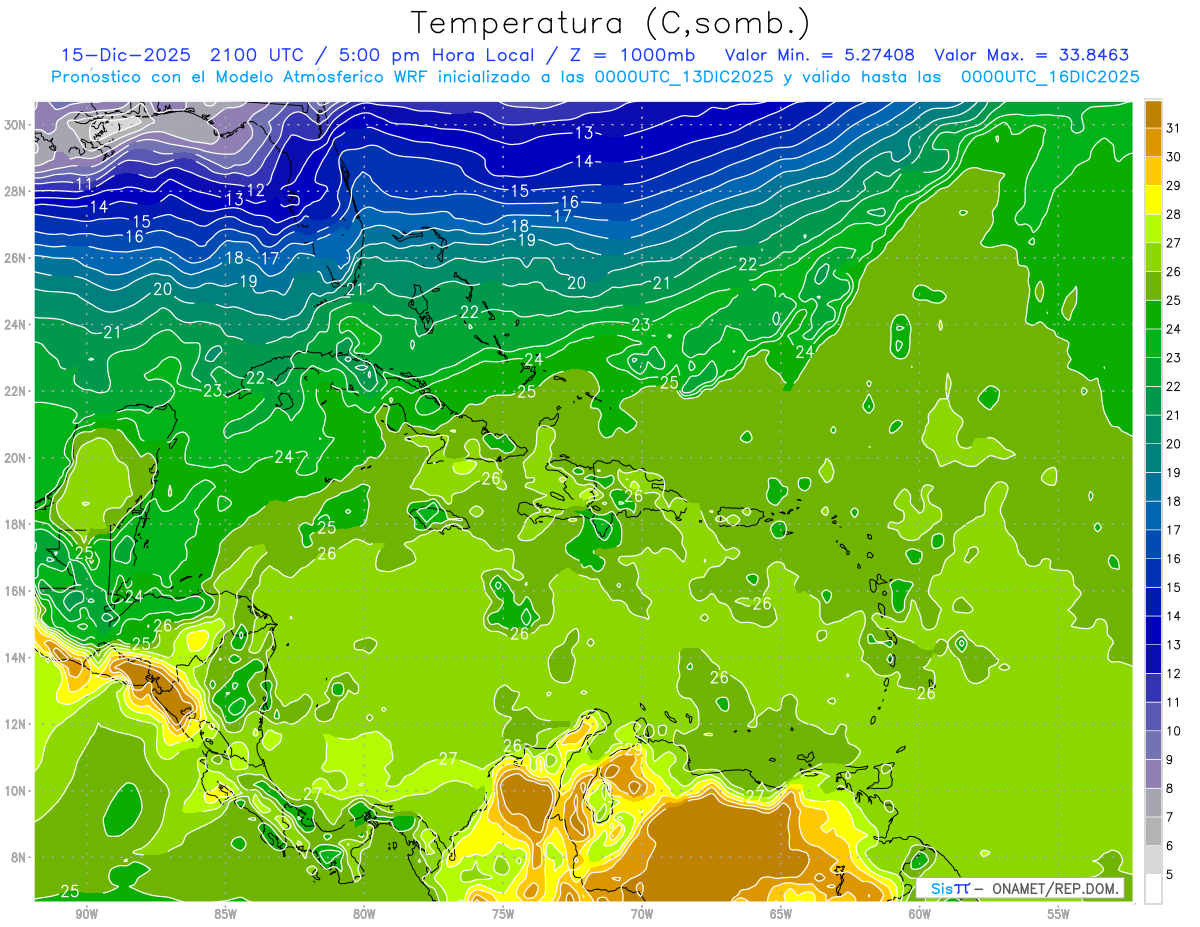
Task: Click the '18N' latitude axis label
Action: pos(16,524)
